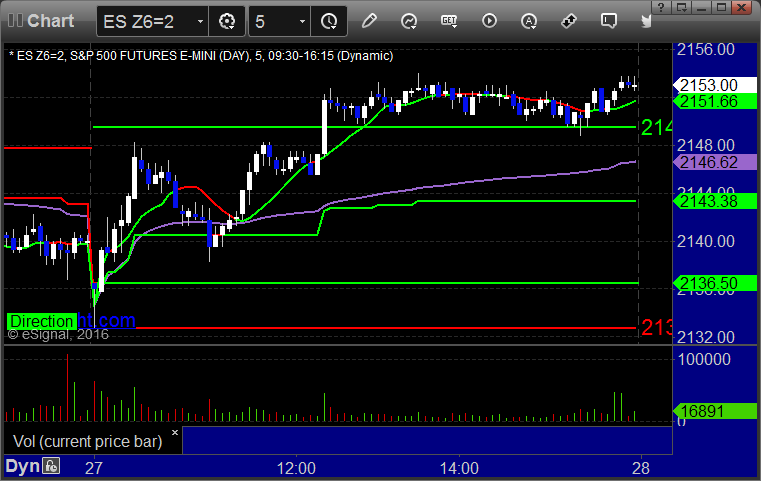Click the green 2136.50 price marker
This screenshot has height=481, width=761.
pyautogui.click(x=714, y=283)
